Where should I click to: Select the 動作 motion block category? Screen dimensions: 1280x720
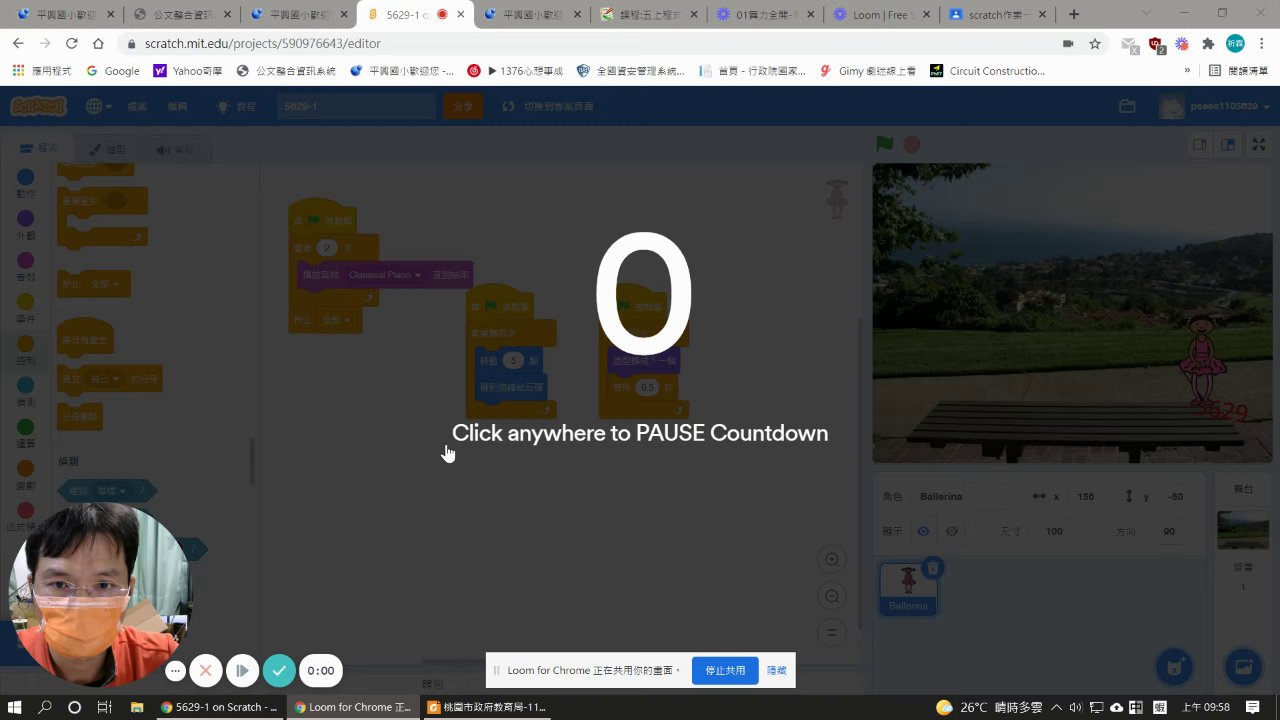25,184
